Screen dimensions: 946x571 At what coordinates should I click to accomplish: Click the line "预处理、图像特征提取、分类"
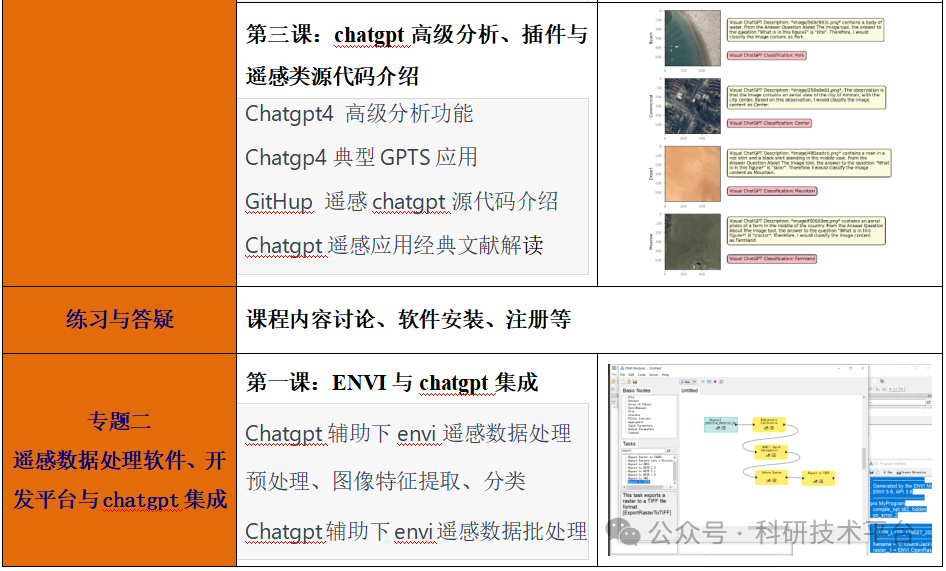tap(386, 481)
